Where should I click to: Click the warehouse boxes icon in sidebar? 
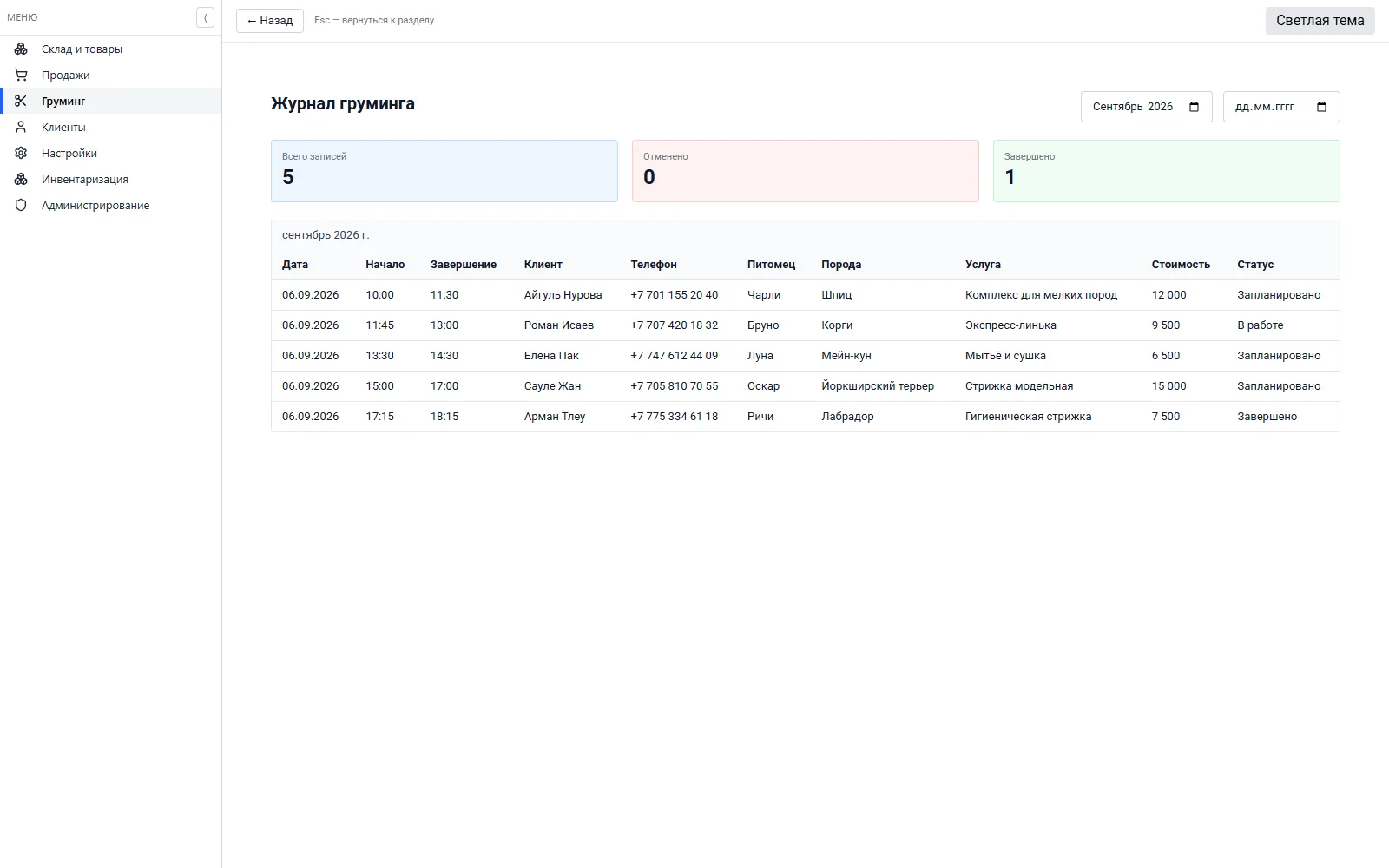click(x=21, y=49)
